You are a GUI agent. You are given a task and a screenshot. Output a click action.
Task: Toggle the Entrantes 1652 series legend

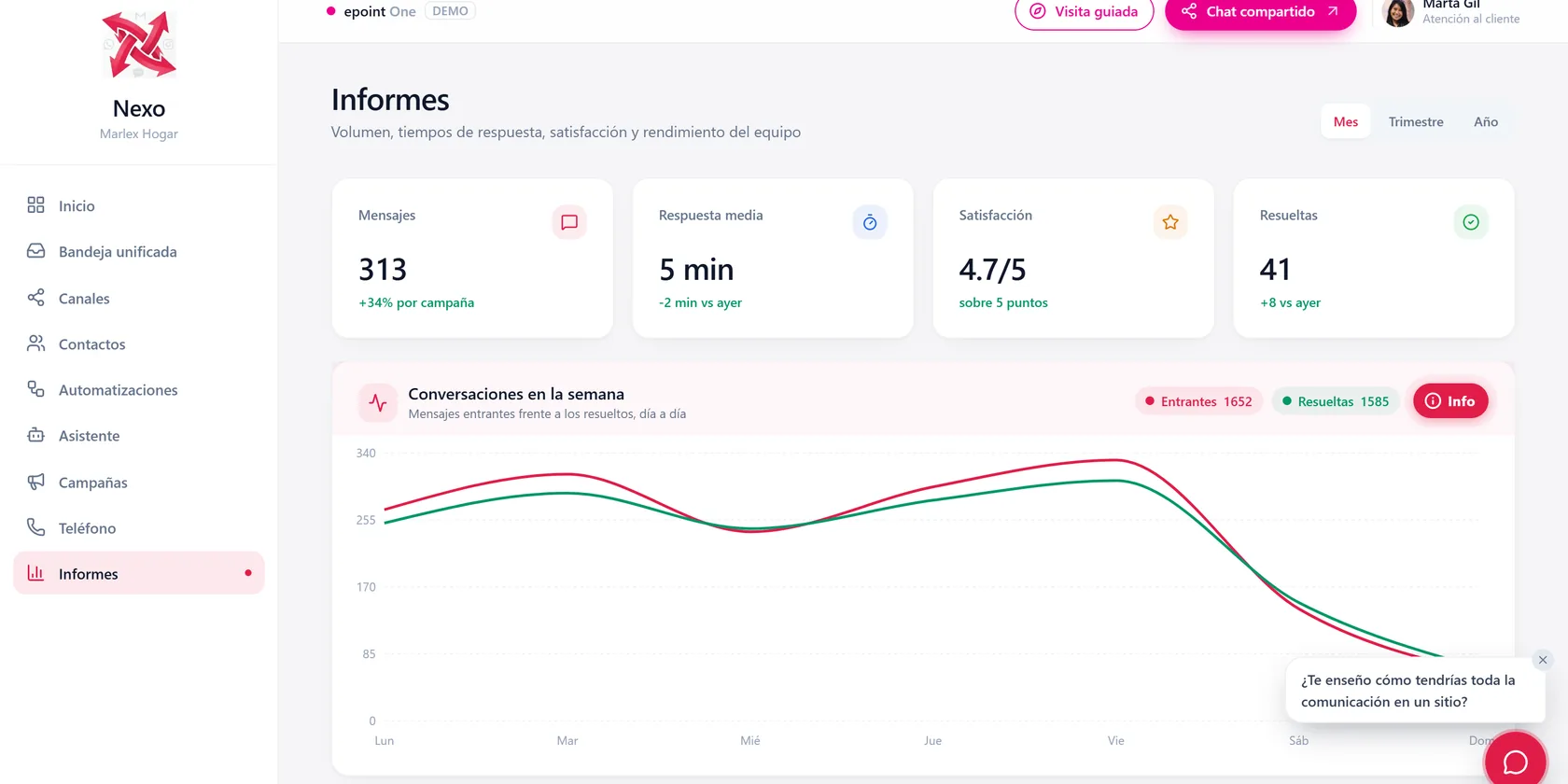click(x=1198, y=401)
